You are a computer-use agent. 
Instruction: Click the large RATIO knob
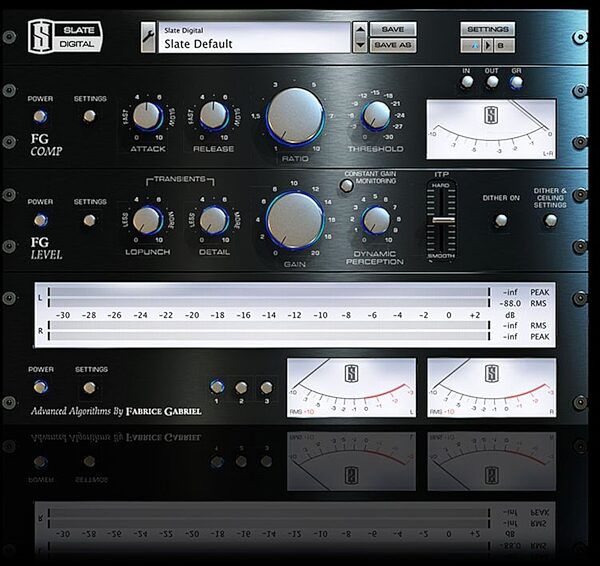pos(295,117)
